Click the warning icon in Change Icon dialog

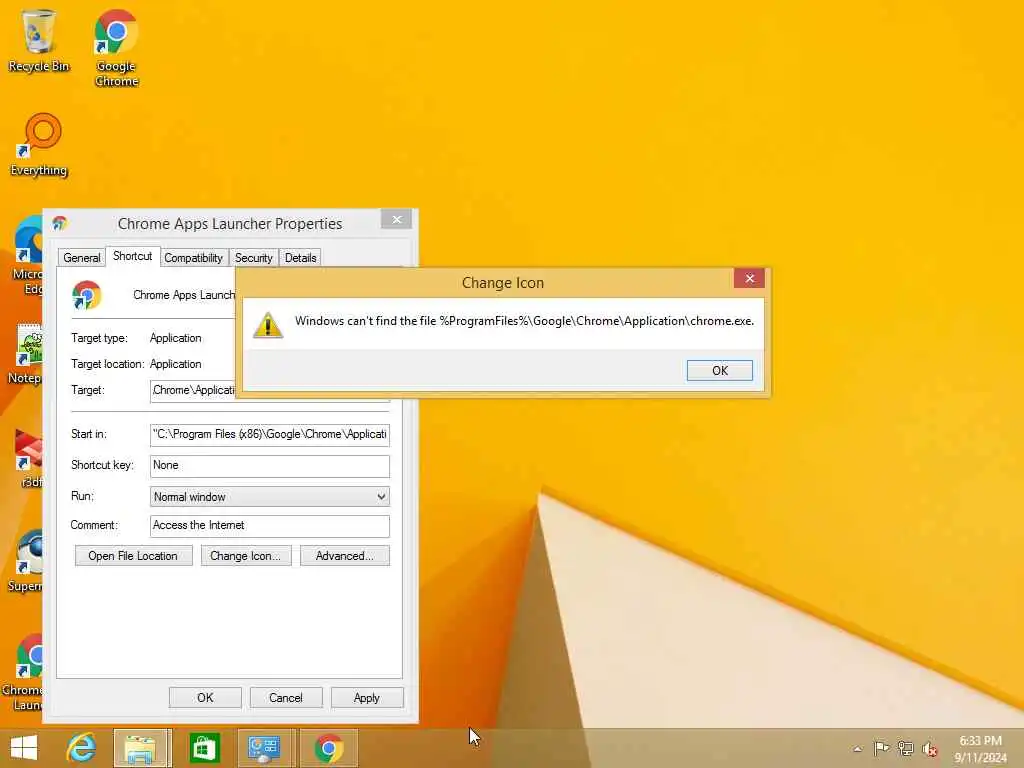[x=268, y=325]
